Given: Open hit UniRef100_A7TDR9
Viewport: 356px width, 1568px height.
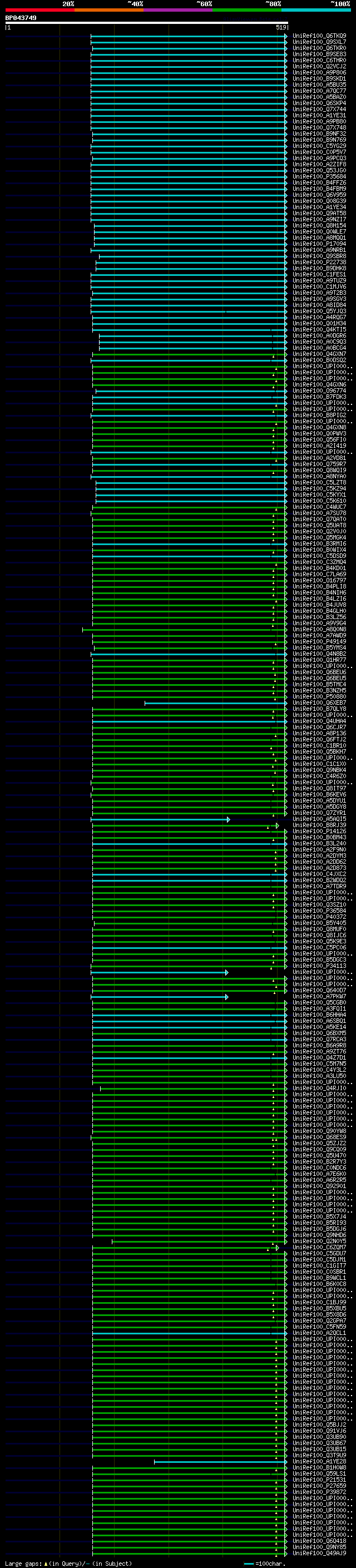Looking at the screenshot, I should pyautogui.click(x=319, y=886).
